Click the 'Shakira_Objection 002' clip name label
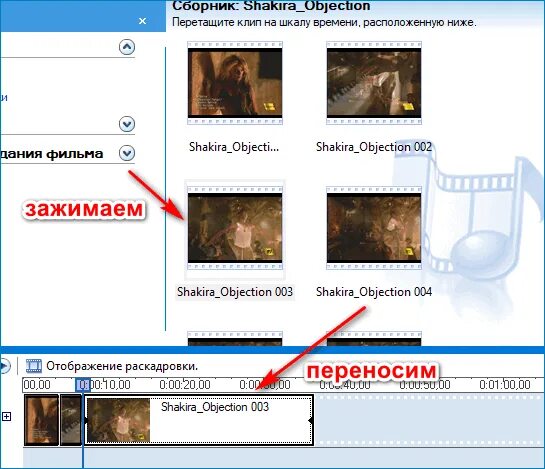Screen dimensions: 545x469 tap(374, 147)
